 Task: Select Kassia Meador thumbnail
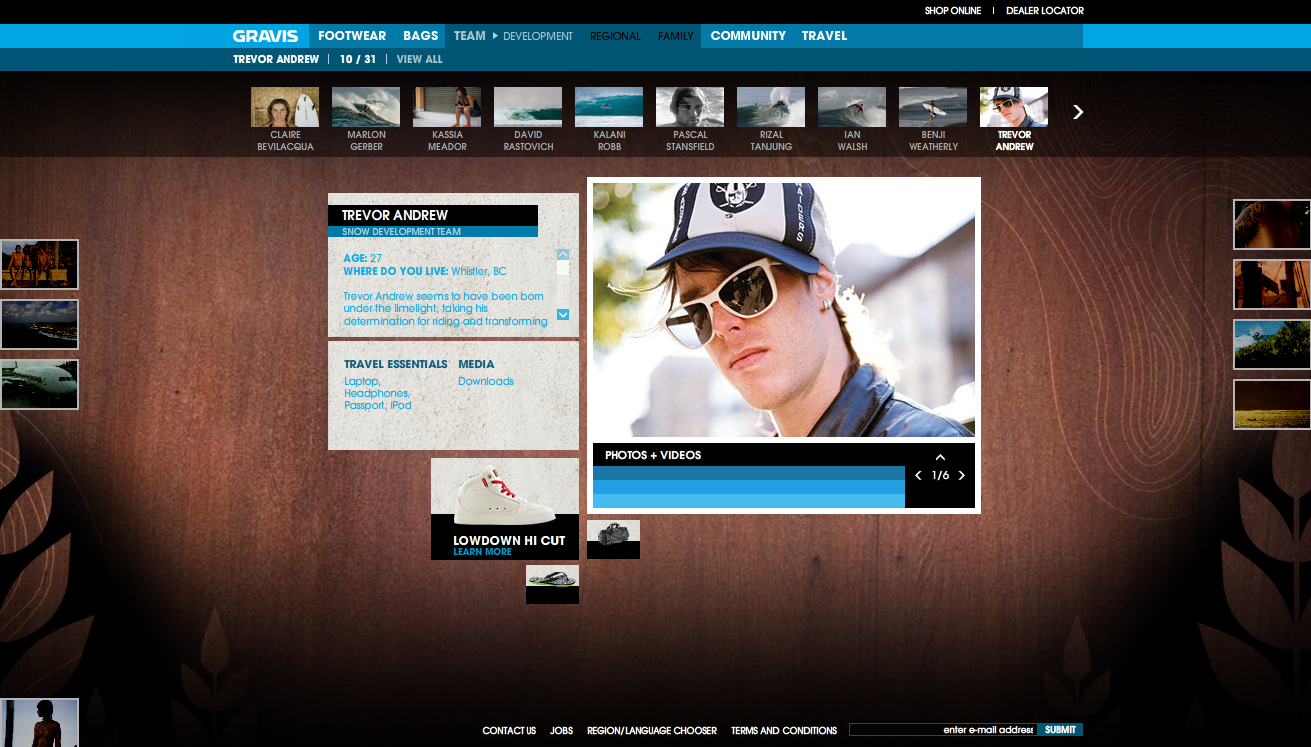pyautogui.click(x=447, y=107)
